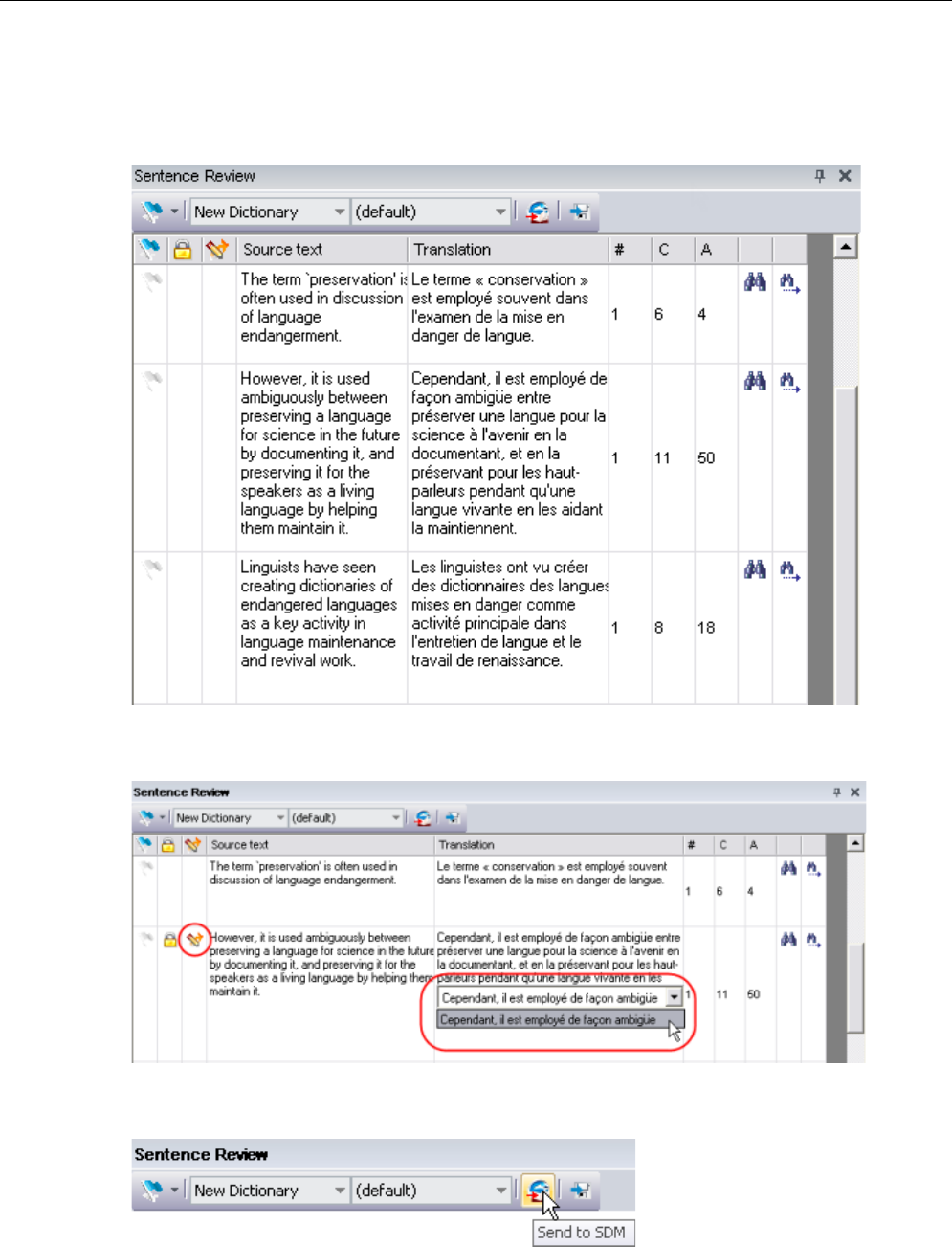Click 'Source text' column header in first panel

coord(323,250)
